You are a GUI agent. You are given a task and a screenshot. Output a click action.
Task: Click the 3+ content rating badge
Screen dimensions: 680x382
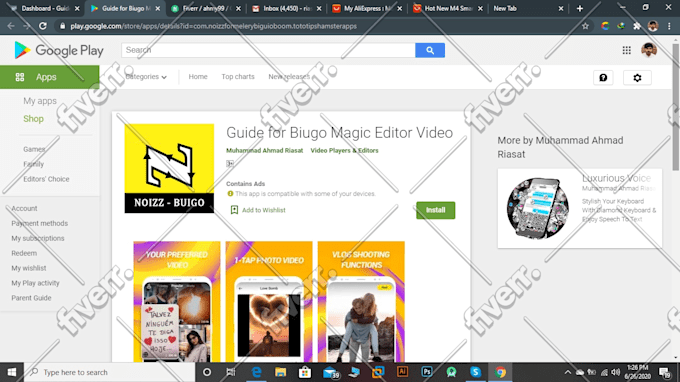click(x=230, y=163)
